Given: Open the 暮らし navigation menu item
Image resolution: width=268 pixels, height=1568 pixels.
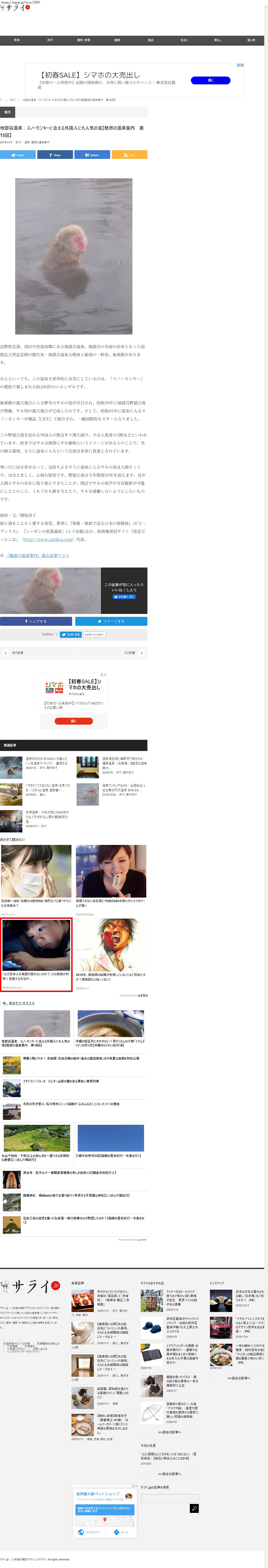Looking at the screenshot, I should [218, 40].
